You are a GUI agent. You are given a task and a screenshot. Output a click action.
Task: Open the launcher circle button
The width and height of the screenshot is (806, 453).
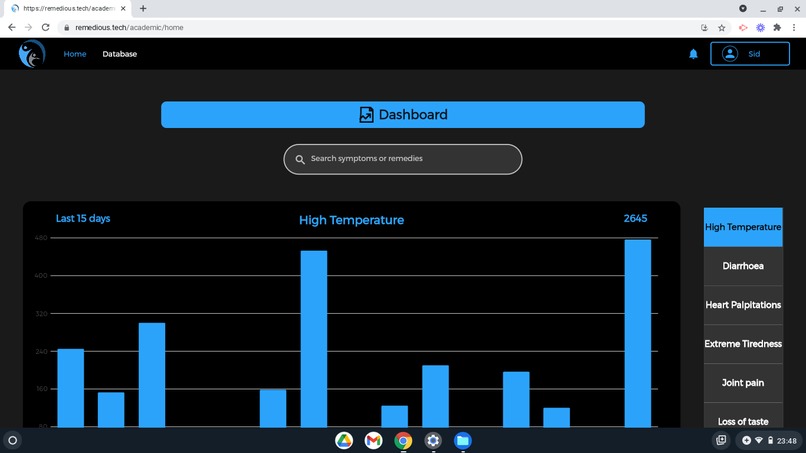tap(13, 441)
